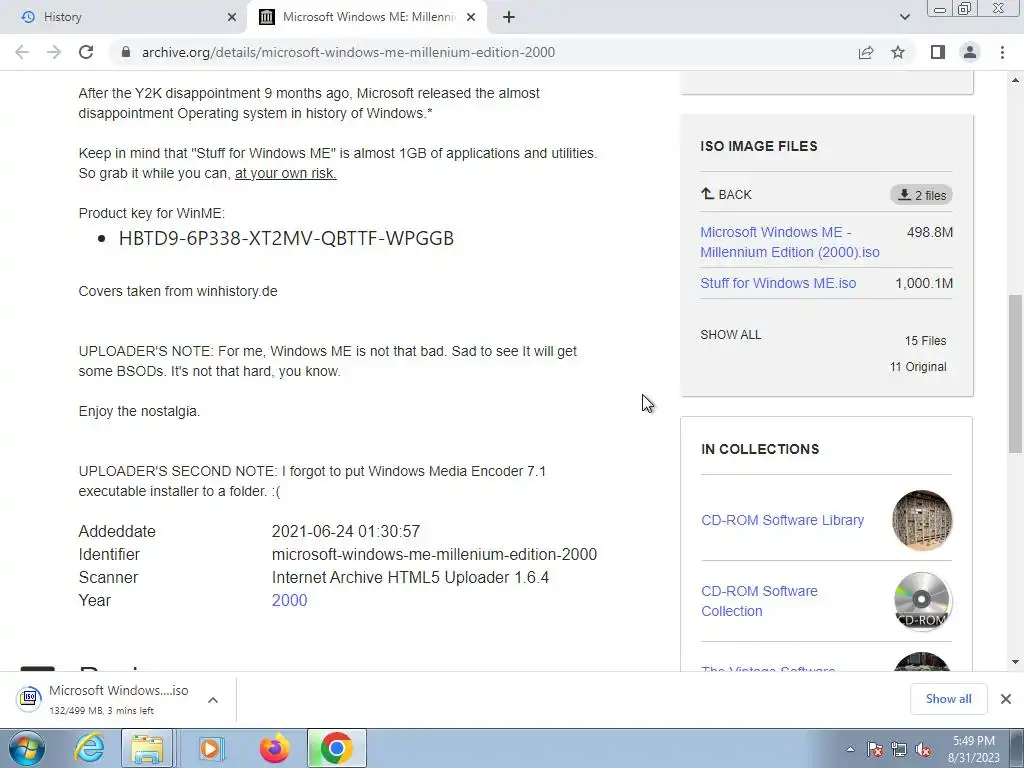Click SHOW ALL files link

click(x=730, y=334)
